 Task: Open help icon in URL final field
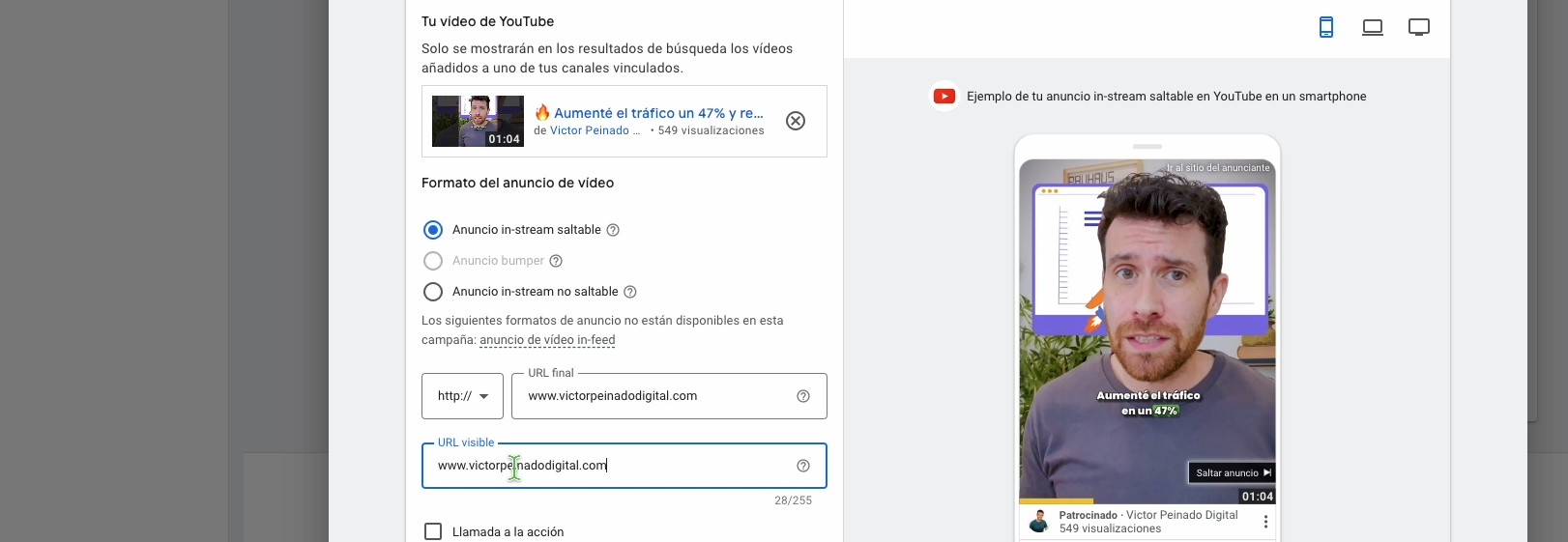coord(803,396)
